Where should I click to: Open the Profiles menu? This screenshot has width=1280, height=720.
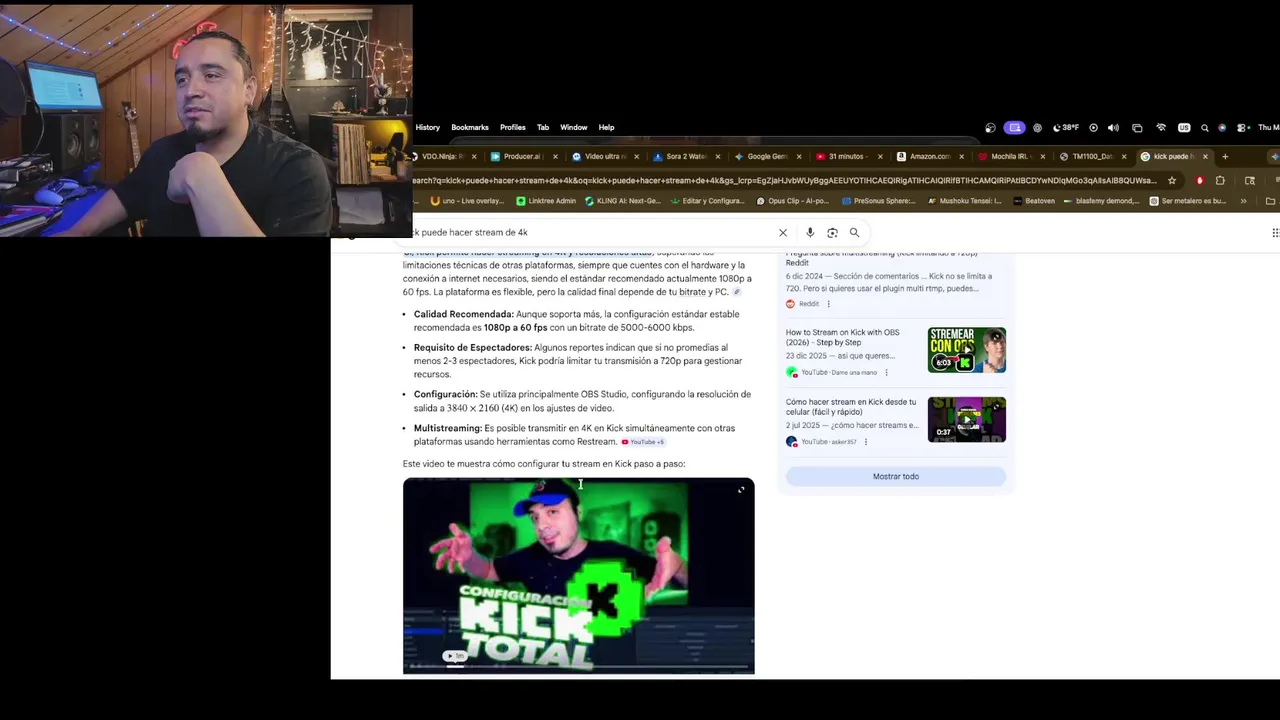[x=513, y=128]
